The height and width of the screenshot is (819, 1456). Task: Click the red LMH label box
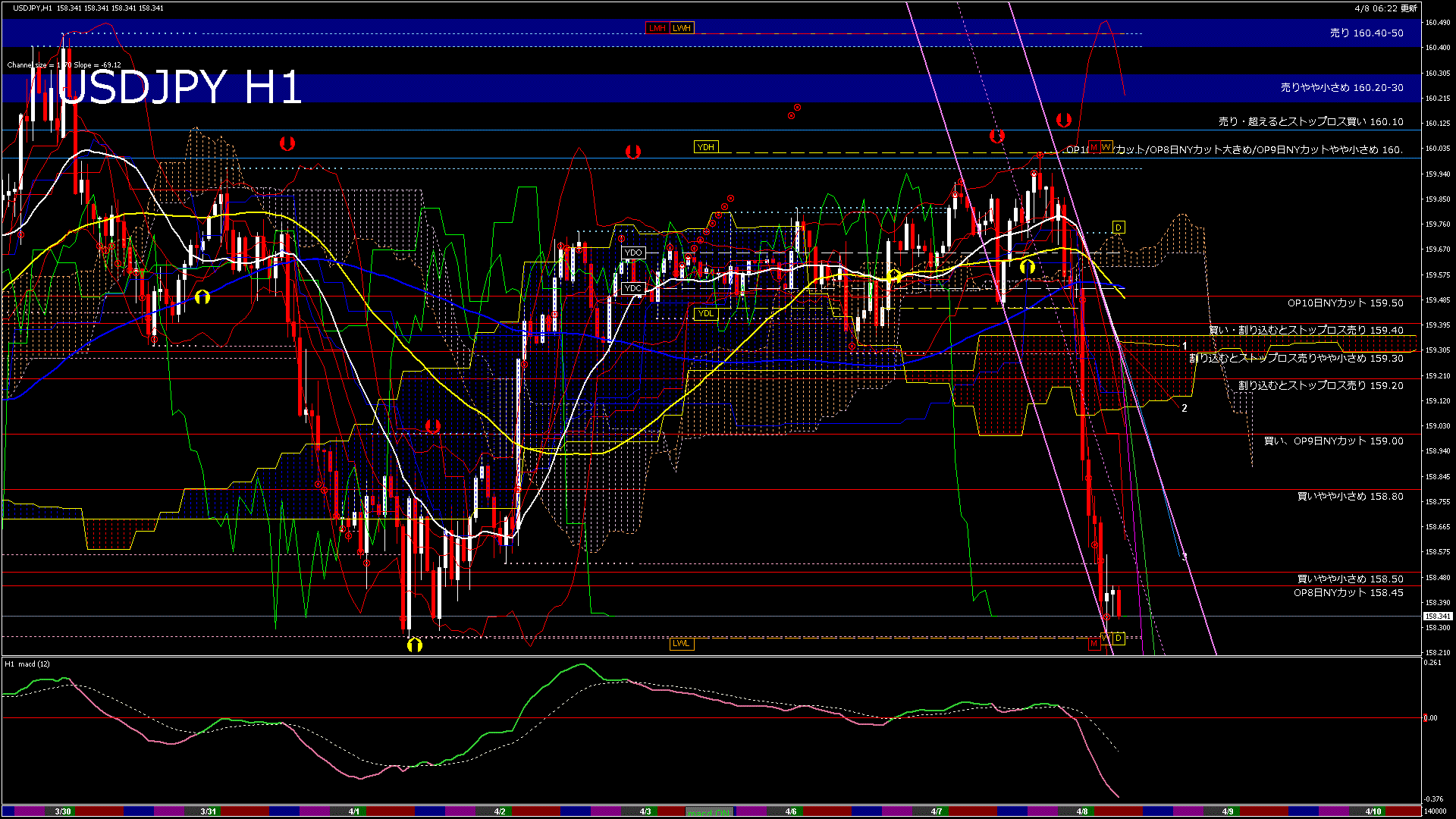(657, 28)
